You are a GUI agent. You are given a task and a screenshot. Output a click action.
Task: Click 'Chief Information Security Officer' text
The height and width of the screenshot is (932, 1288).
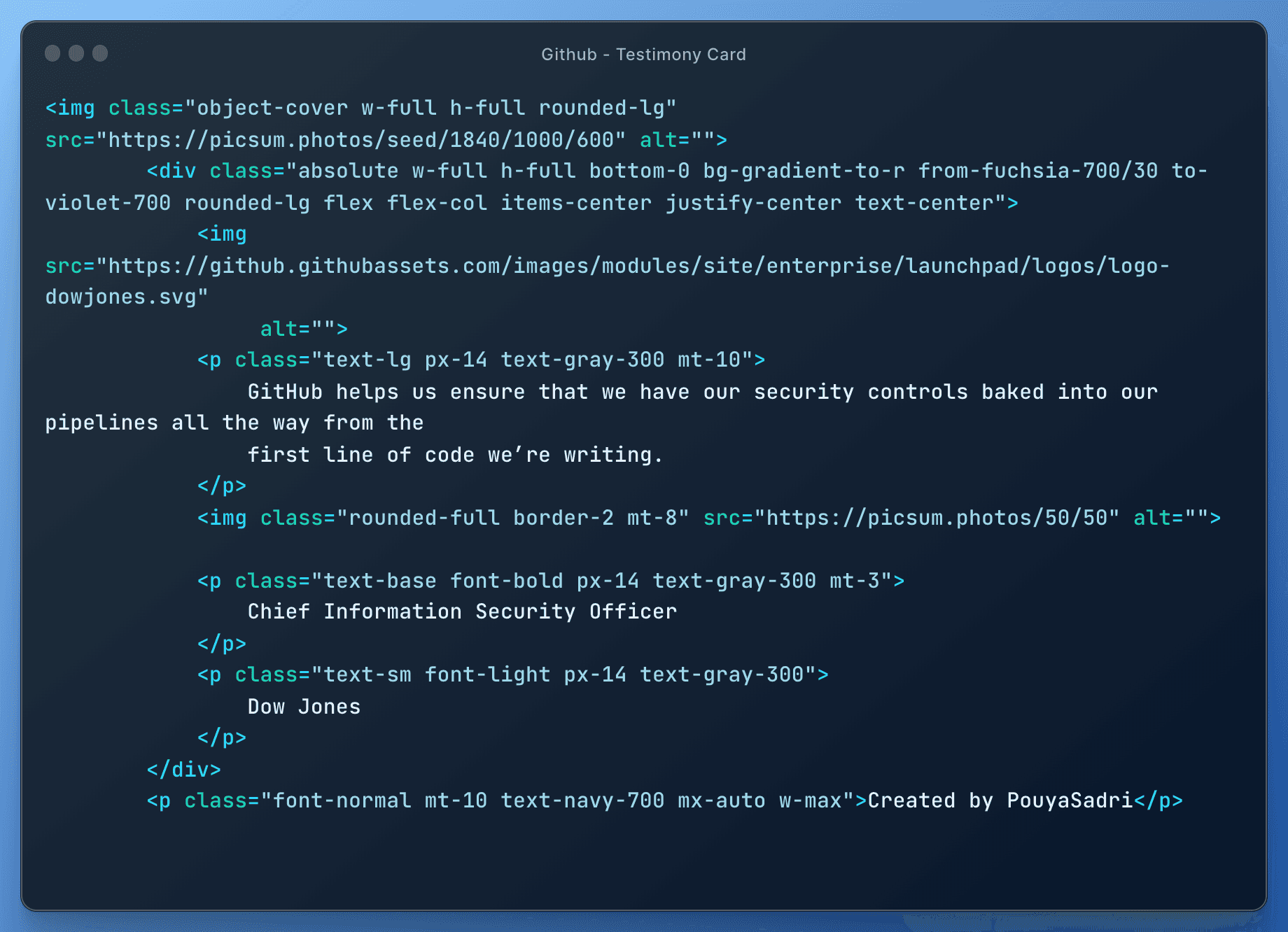pyautogui.click(x=462, y=612)
